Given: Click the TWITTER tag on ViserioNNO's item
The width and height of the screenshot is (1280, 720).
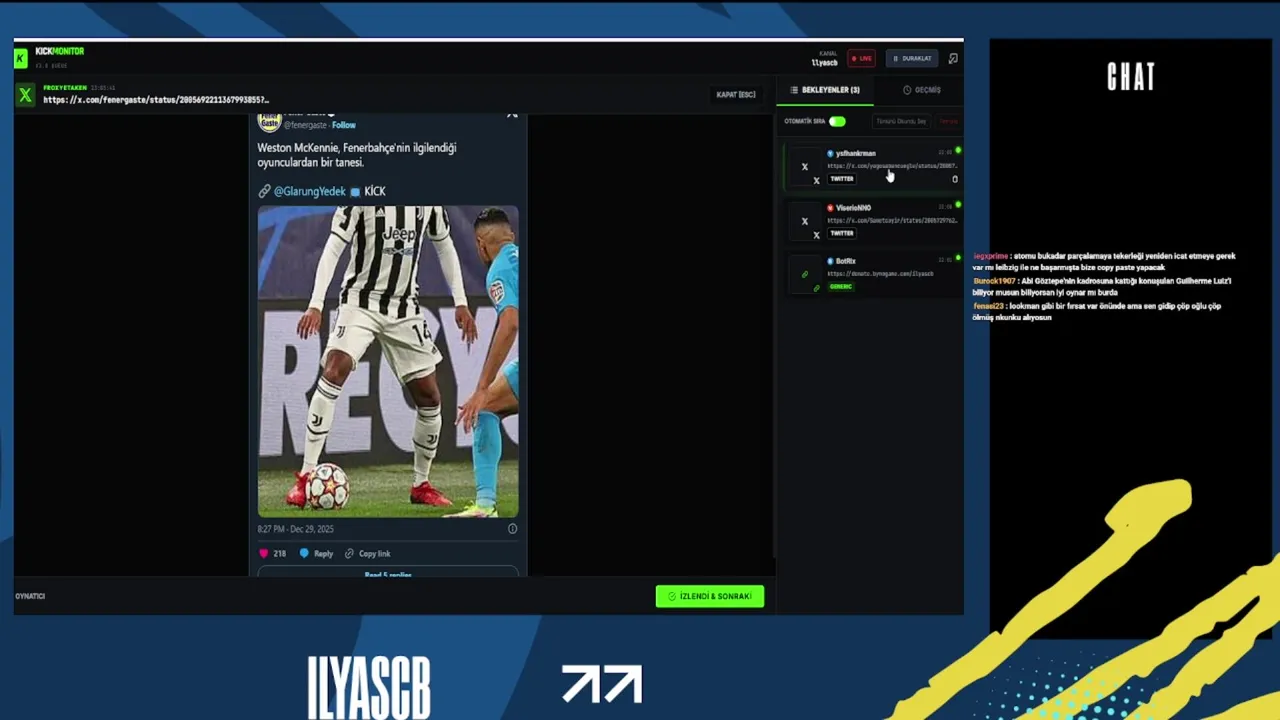Looking at the screenshot, I should [842, 233].
